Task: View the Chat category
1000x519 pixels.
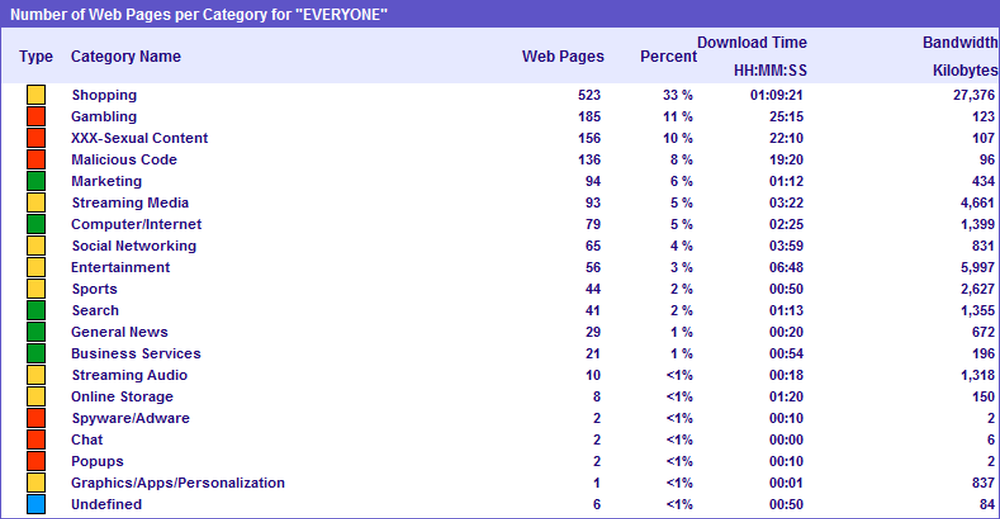Action: click(87, 439)
